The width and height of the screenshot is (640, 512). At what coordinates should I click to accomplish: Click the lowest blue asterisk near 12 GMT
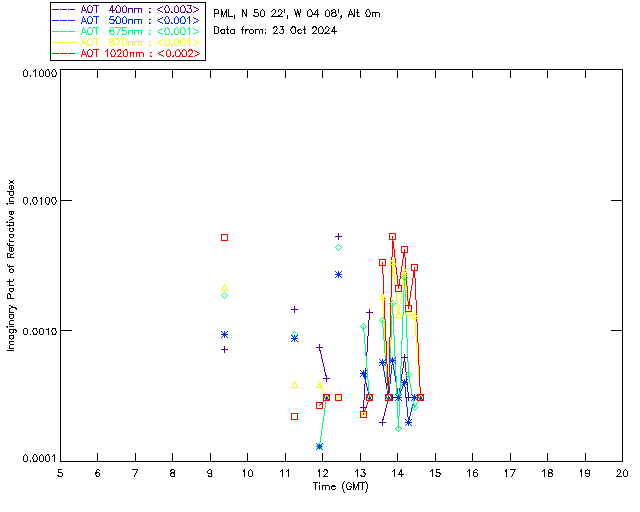[320, 447]
